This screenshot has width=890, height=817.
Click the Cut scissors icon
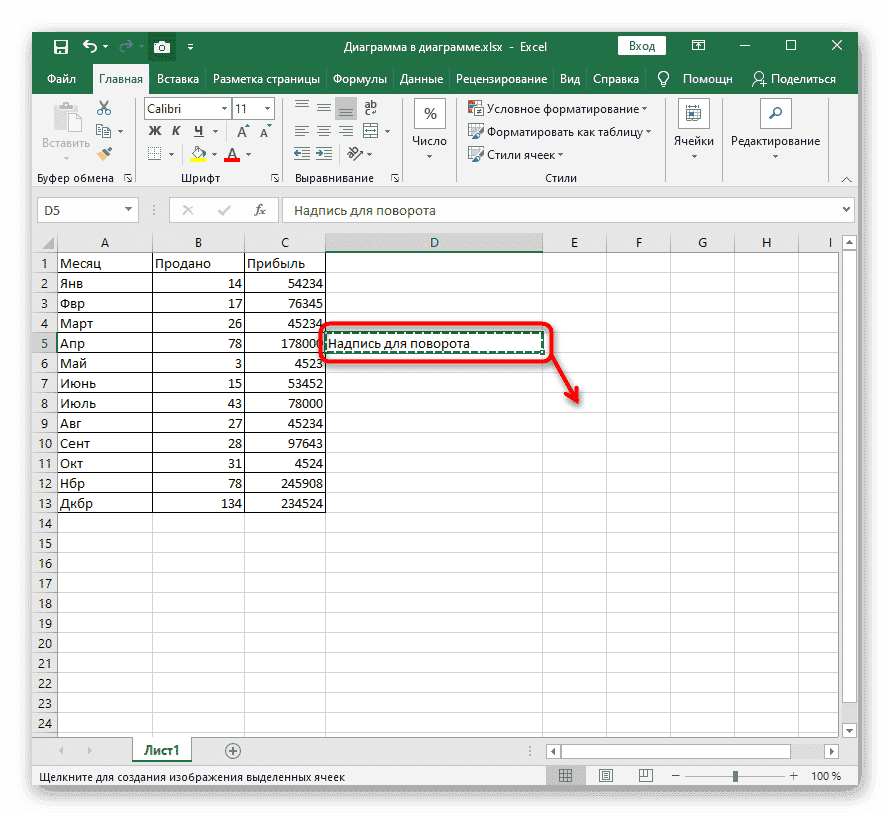(103, 109)
